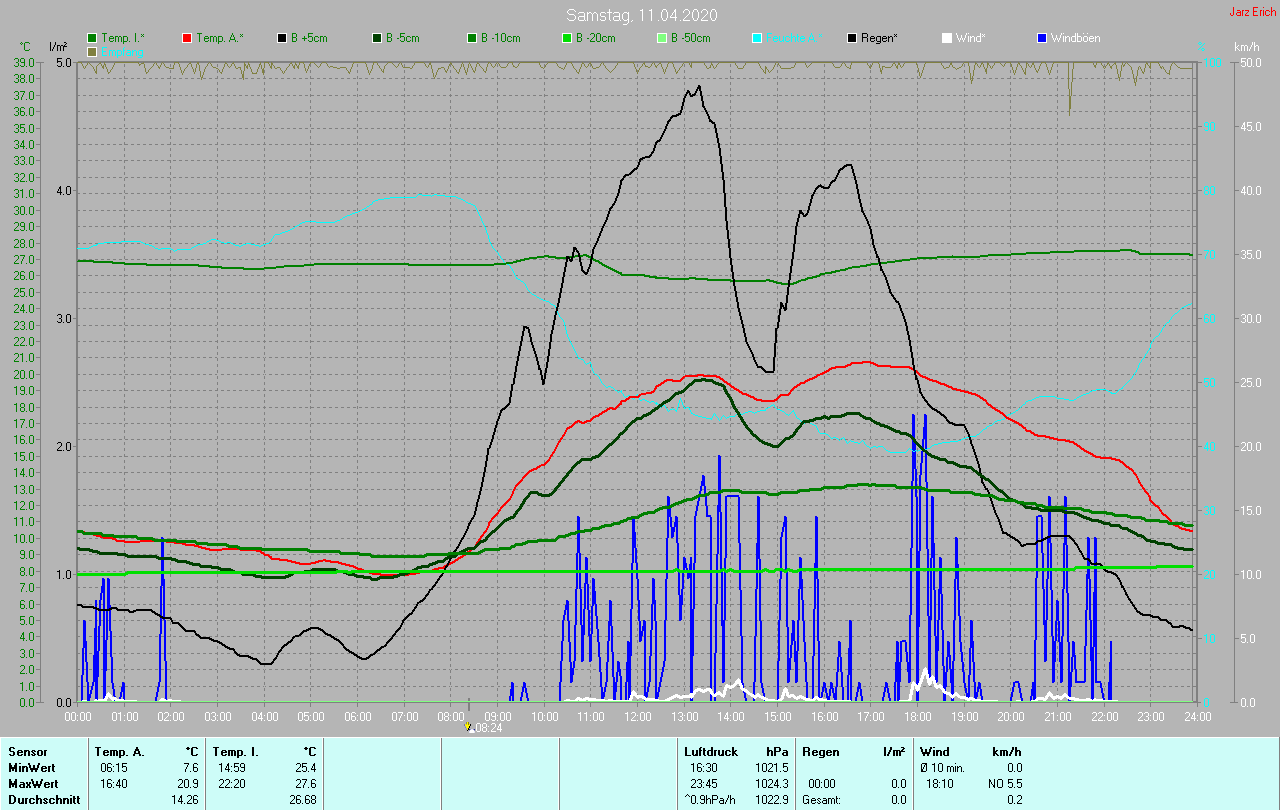Click the 'Temp. A.*' legend label

tap(220, 38)
